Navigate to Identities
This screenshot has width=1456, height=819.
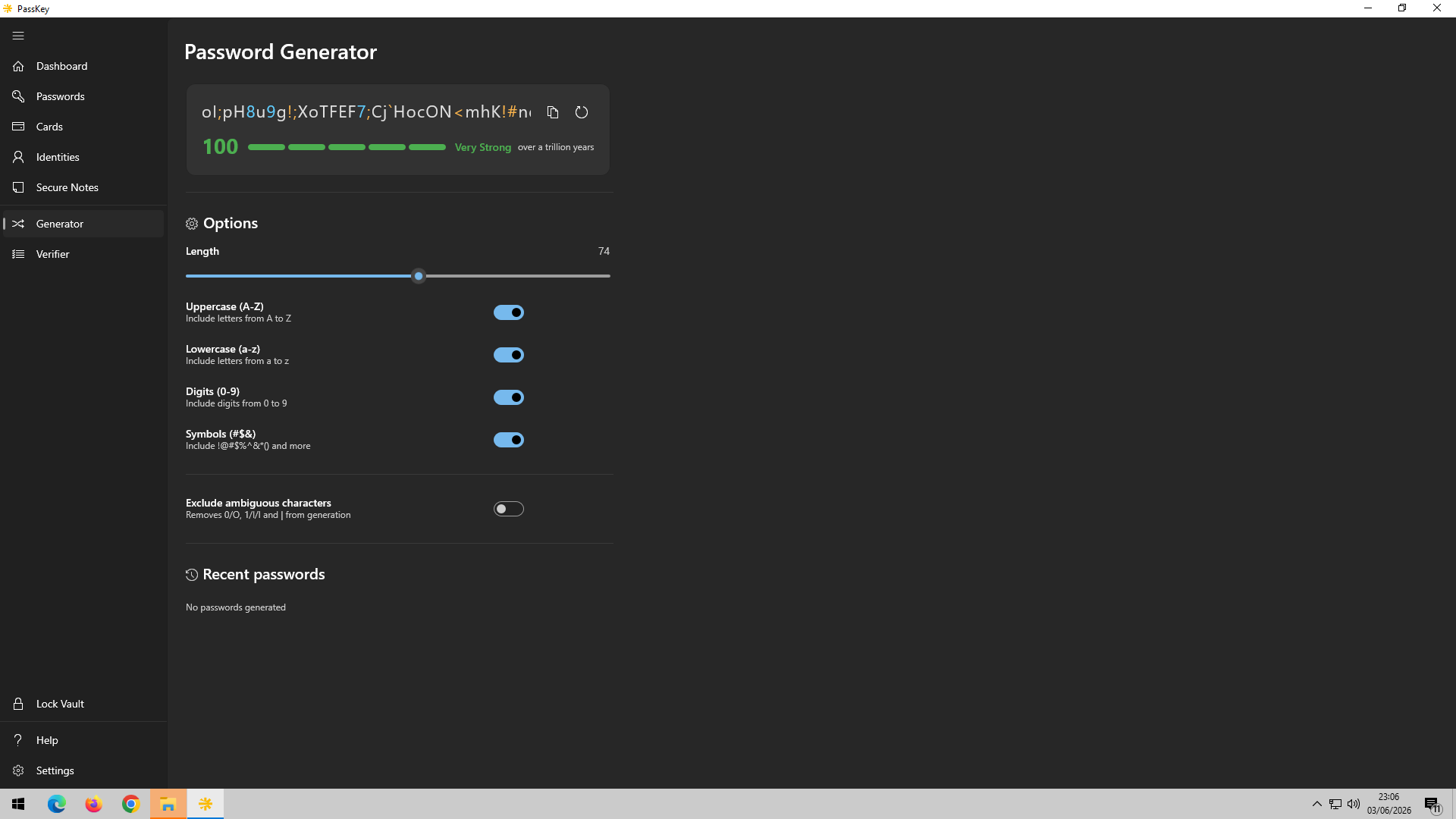(83, 157)
